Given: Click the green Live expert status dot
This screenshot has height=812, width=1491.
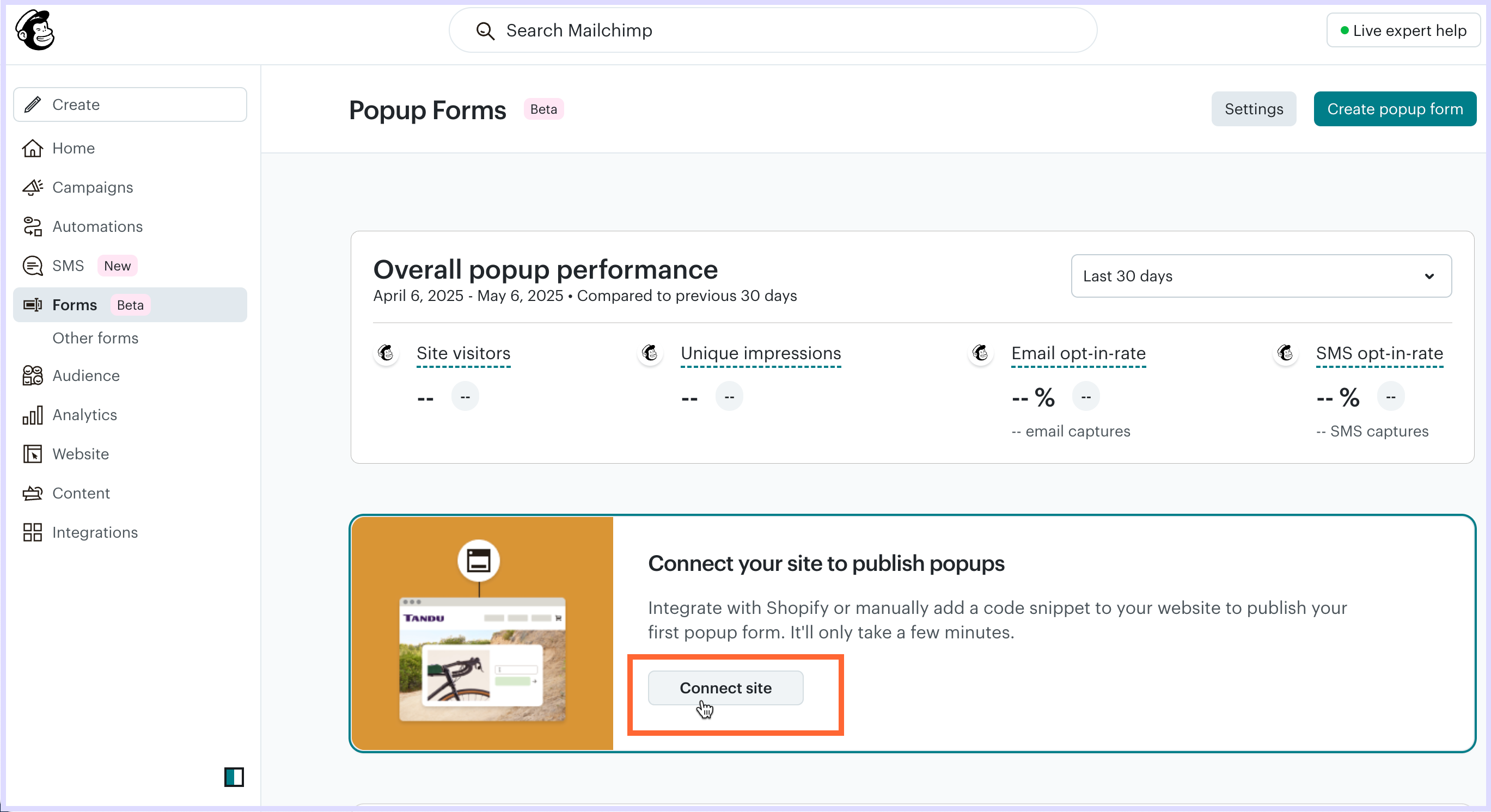Looking at the screenshot, I should click(x=1345, y=30).
